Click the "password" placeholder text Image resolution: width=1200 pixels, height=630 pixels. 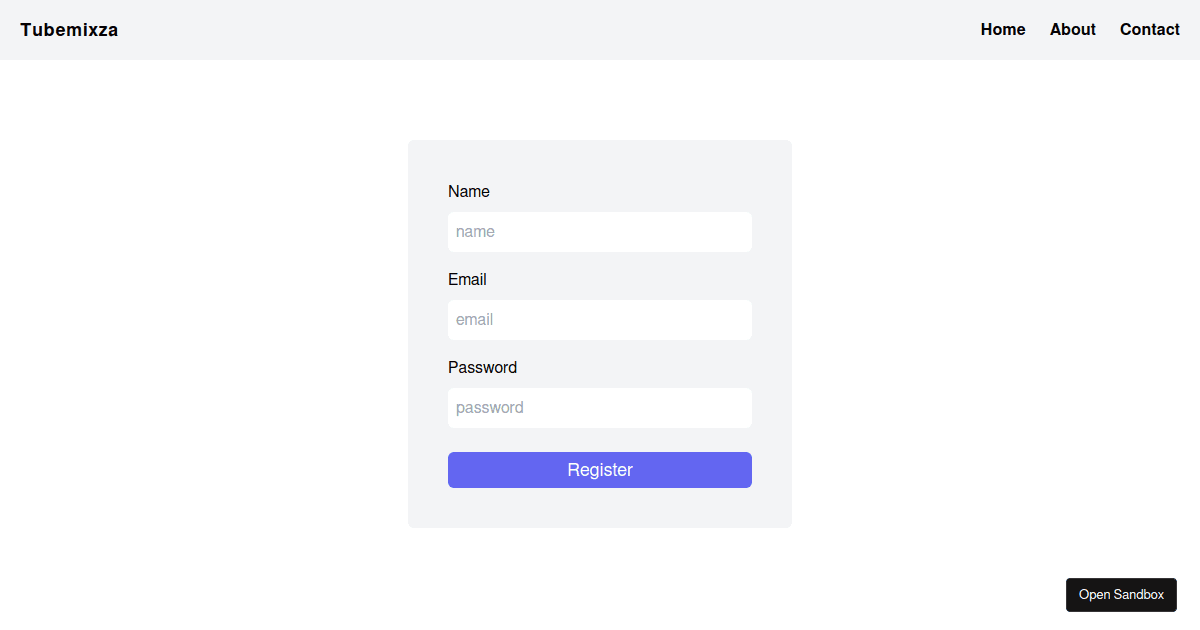click(490, 408)
